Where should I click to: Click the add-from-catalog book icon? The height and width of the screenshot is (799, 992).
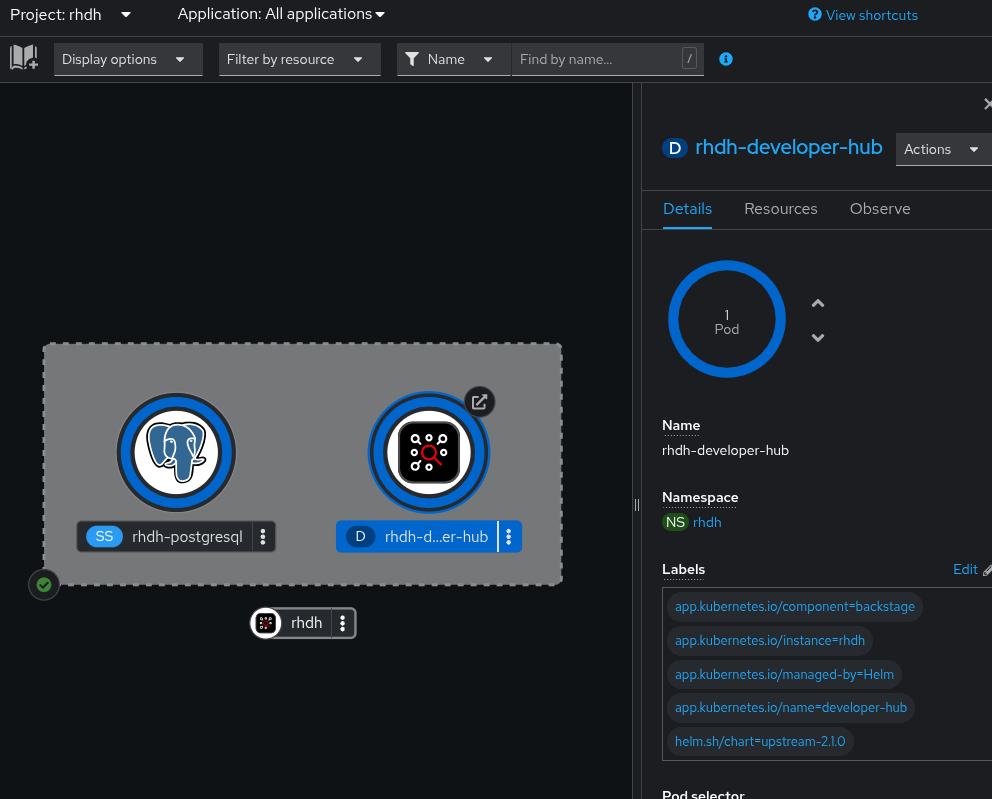[24, 59]
